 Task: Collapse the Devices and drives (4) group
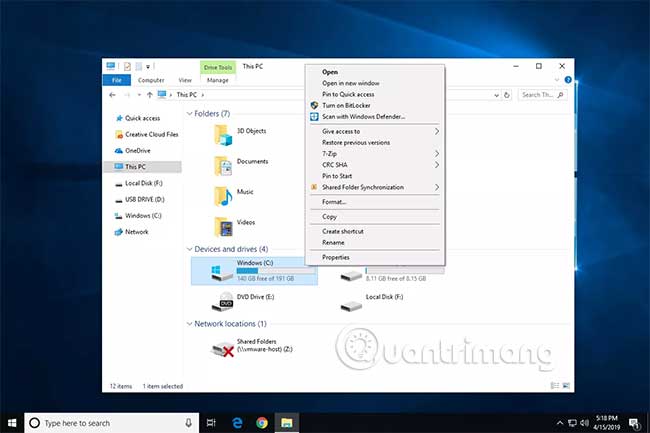pyautogui.click(x=189, y=249)
